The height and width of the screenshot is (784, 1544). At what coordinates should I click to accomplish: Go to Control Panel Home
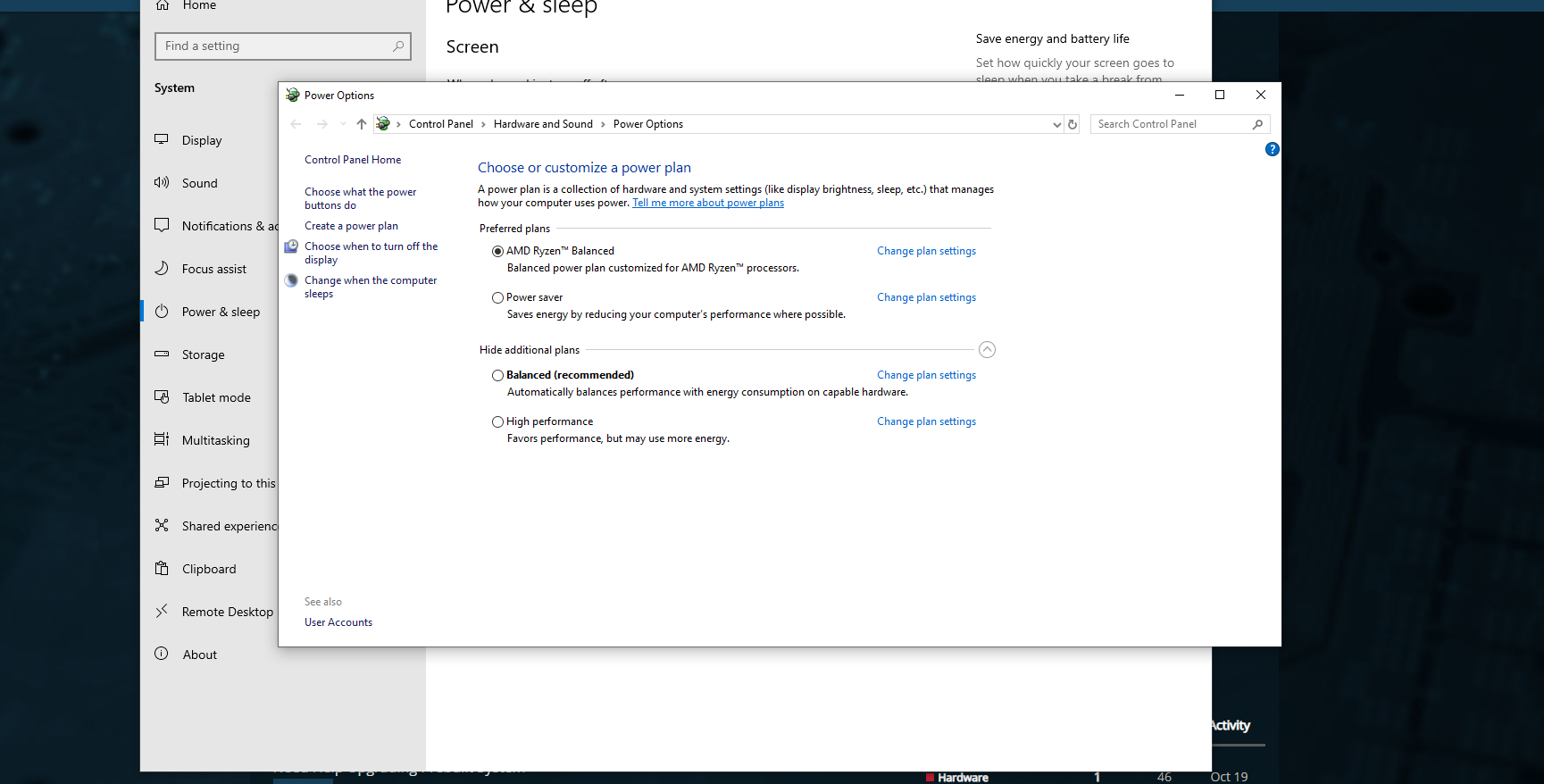(353, 160)
